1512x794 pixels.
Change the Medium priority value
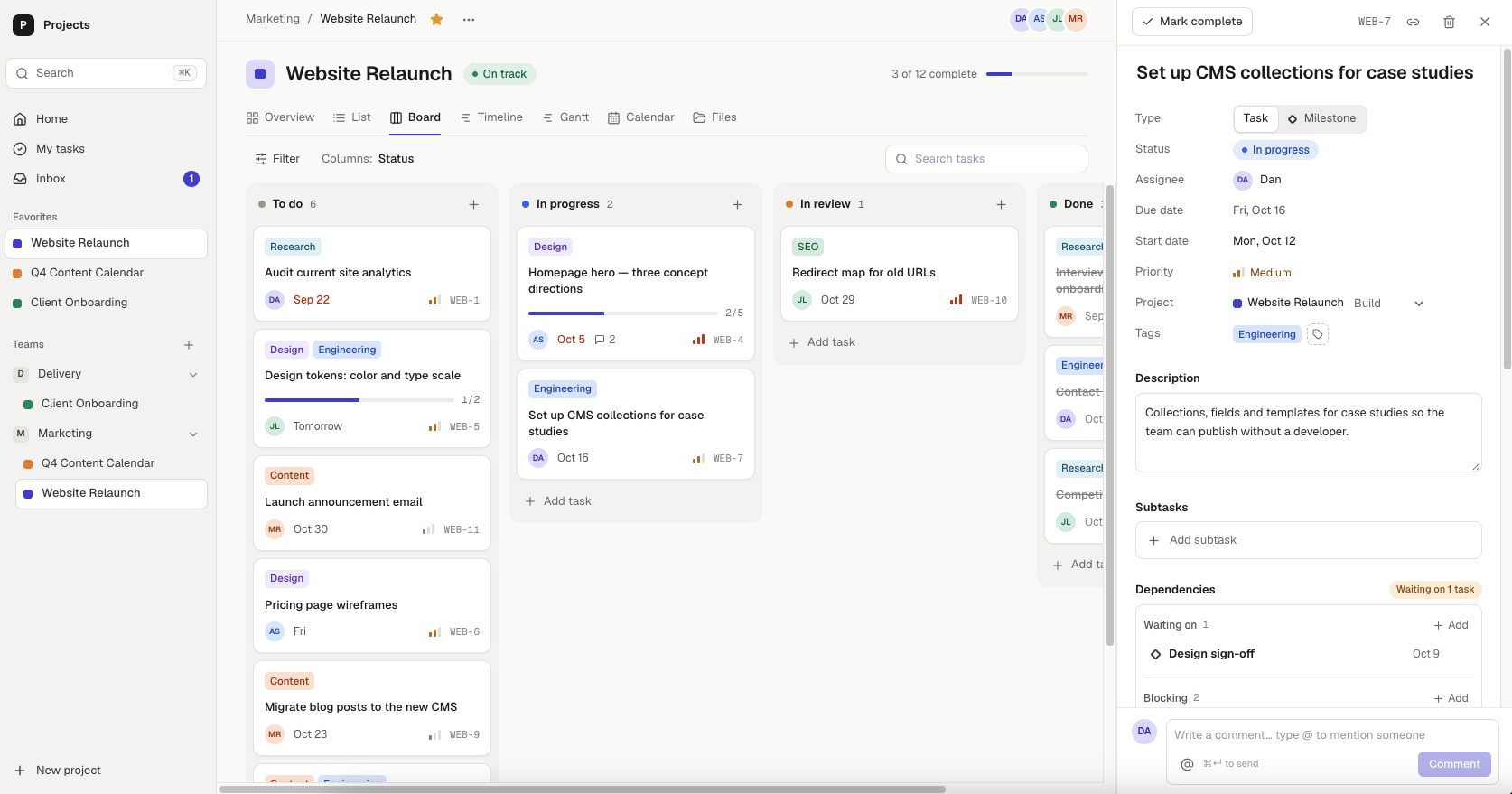[1262, 273]
